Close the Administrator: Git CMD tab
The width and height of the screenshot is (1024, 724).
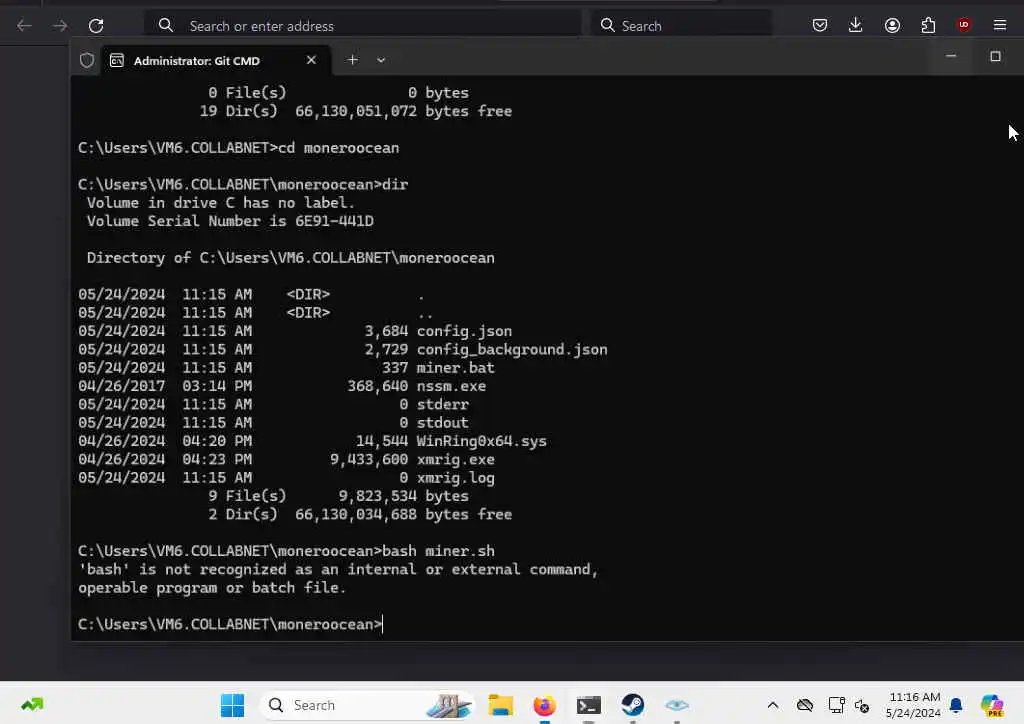point(312,60)
